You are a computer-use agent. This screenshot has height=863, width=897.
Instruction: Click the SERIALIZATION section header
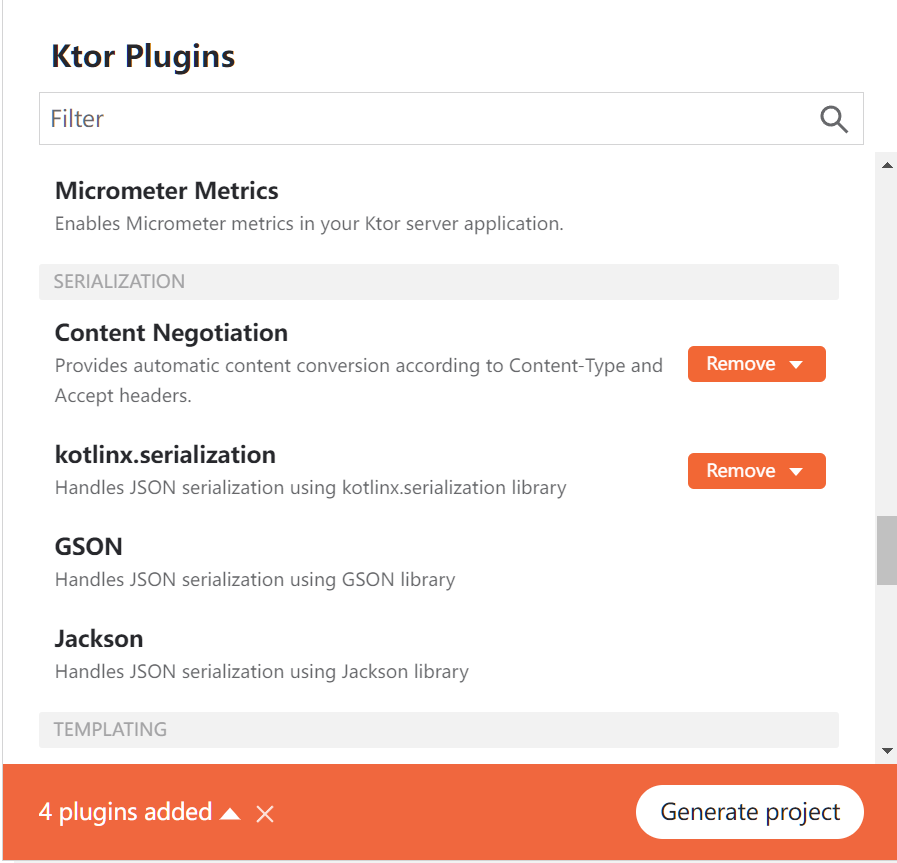[x=438, y=282]
